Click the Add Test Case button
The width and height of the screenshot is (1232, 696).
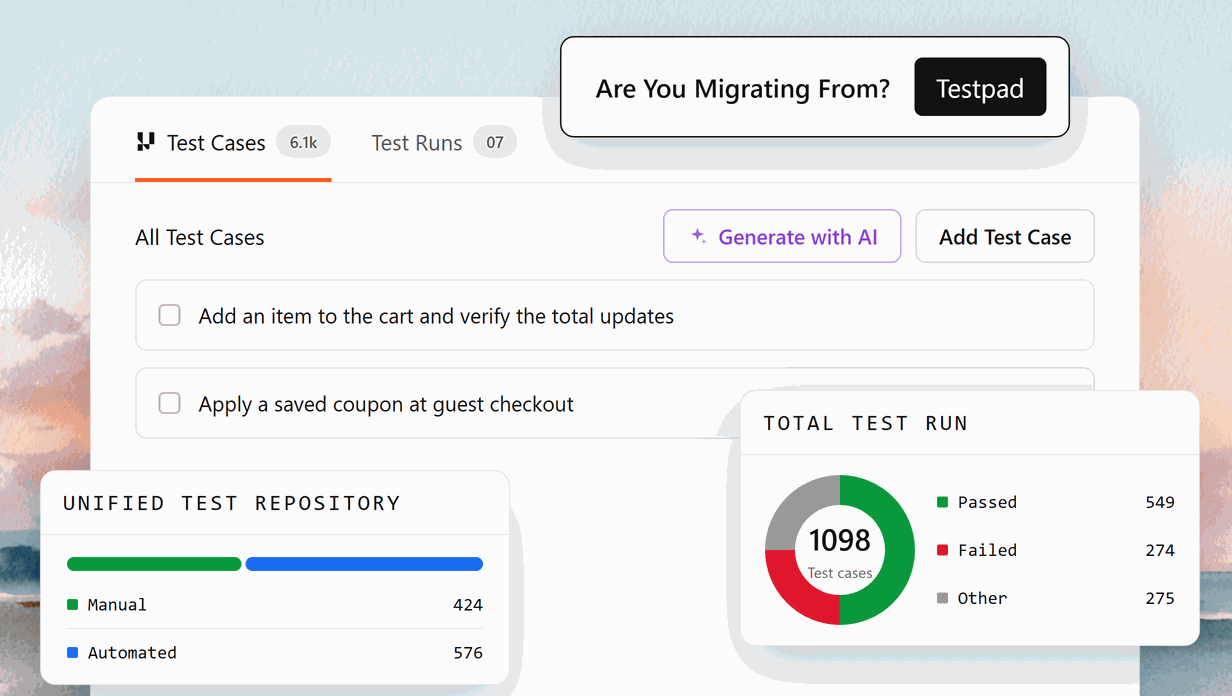[x=1005, y=237]
